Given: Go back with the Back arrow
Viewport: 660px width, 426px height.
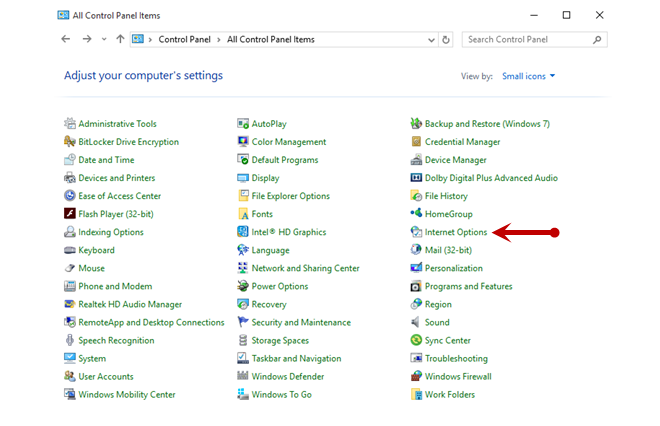Looking at the screenshot, I should point(66,39).
